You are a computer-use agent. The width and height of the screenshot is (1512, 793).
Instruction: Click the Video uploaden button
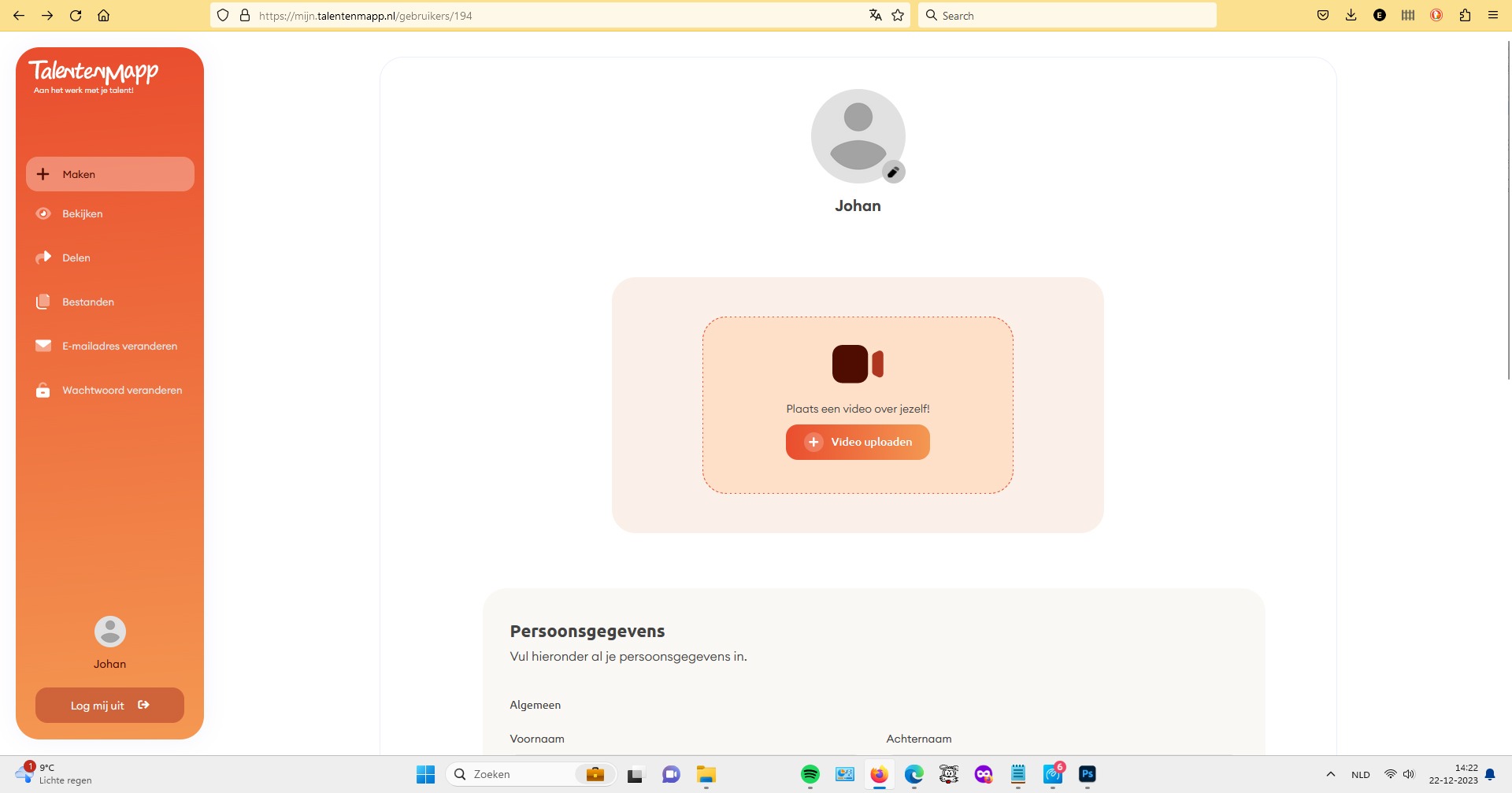pyautogui.click(x=858, y=442)
